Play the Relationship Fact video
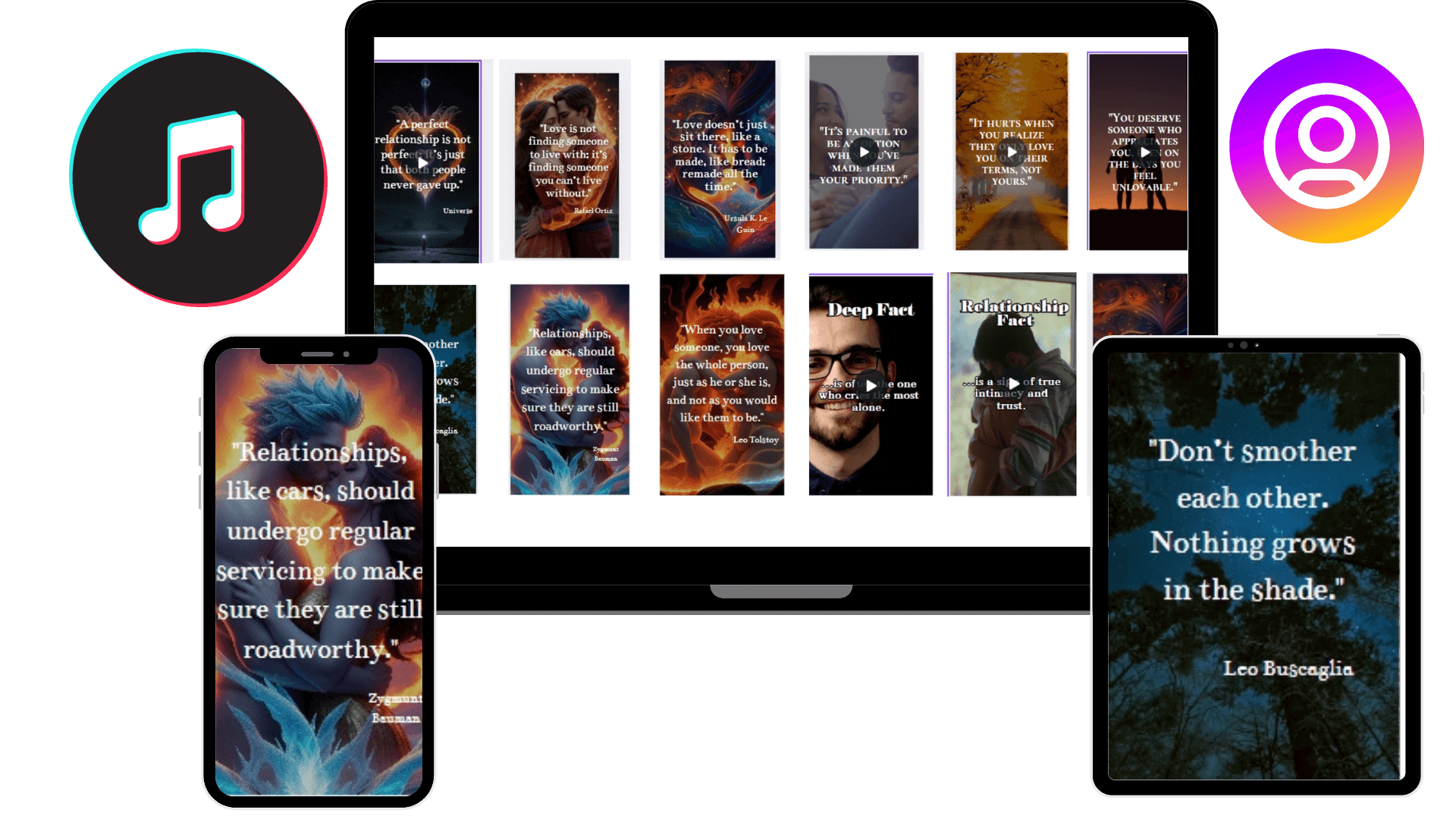This screenshot has width=1456, height=819. tap(1014, 385)
